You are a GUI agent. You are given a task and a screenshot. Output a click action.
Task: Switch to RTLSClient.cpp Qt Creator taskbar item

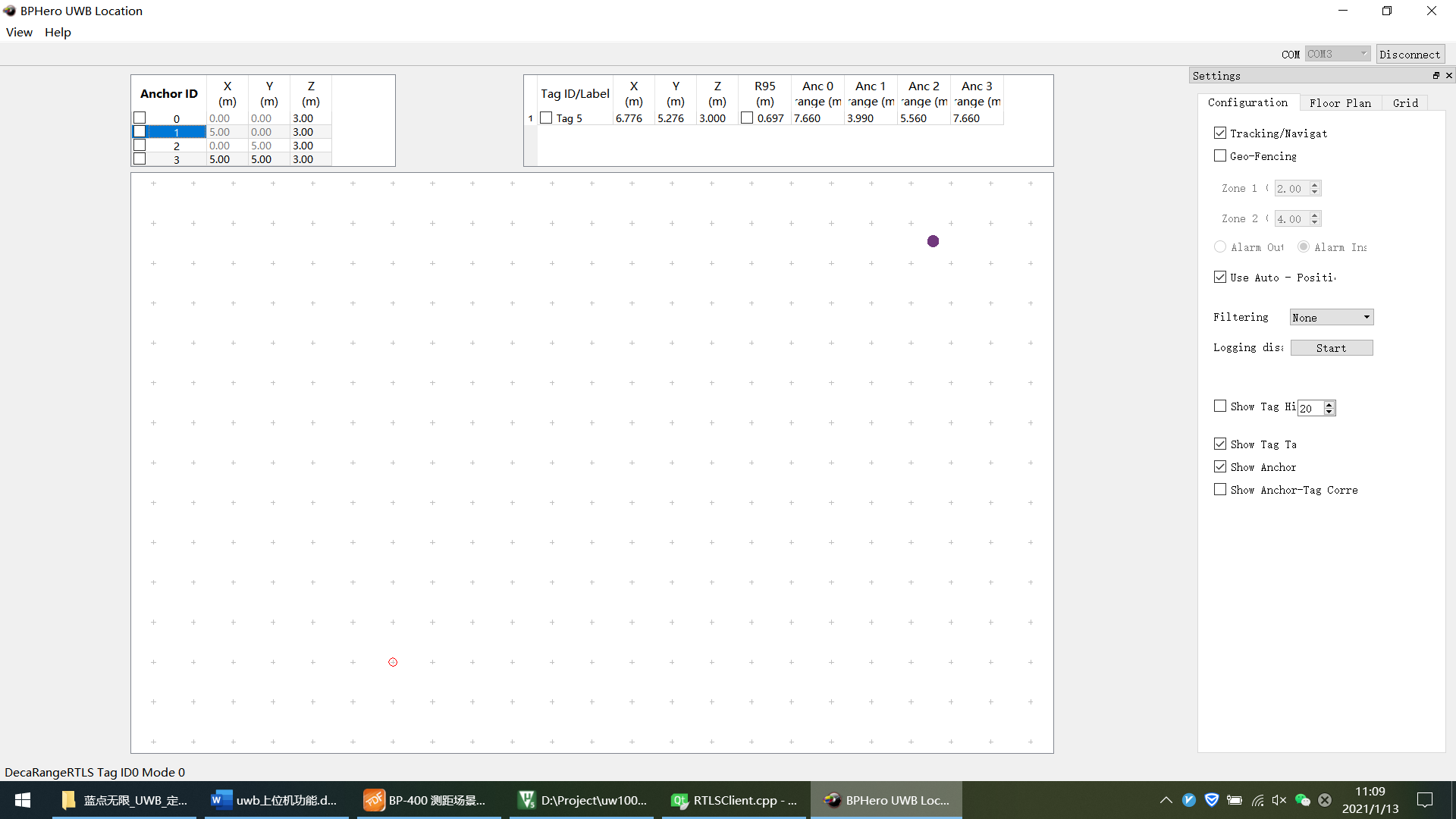click(733, 800)
